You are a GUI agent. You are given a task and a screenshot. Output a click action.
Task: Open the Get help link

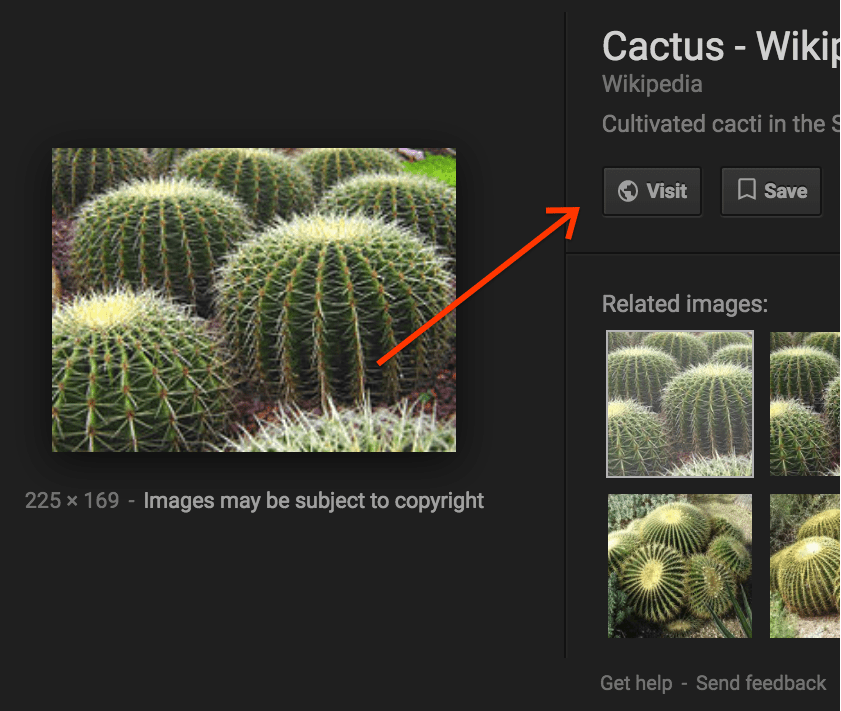coord(635,683)
